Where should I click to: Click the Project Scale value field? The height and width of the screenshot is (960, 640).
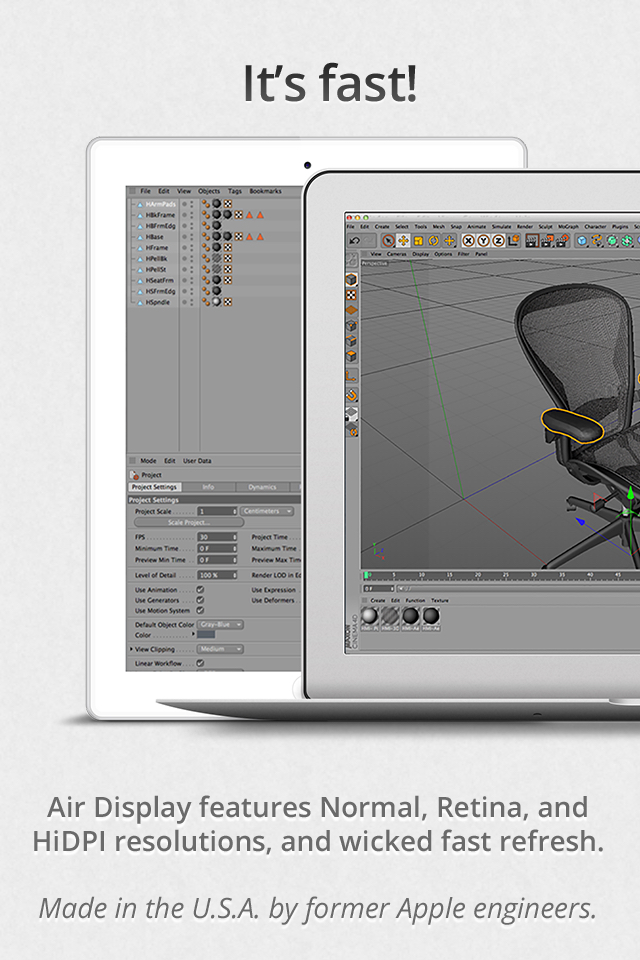click(217, 511)
